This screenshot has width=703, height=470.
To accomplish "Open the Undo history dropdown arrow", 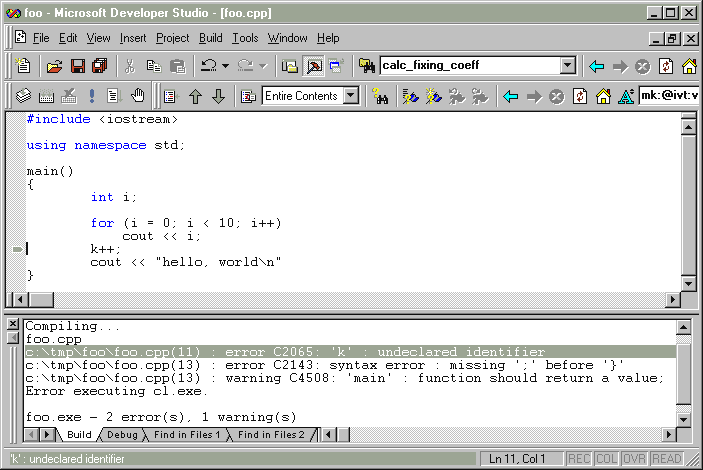I will (226, 66).
